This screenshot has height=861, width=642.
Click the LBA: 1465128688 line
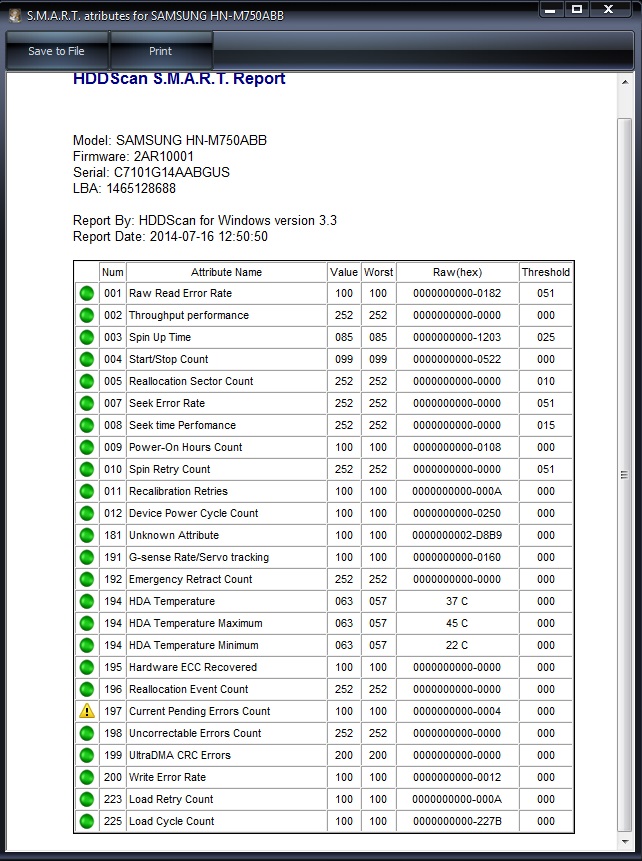tap(125, 188)
